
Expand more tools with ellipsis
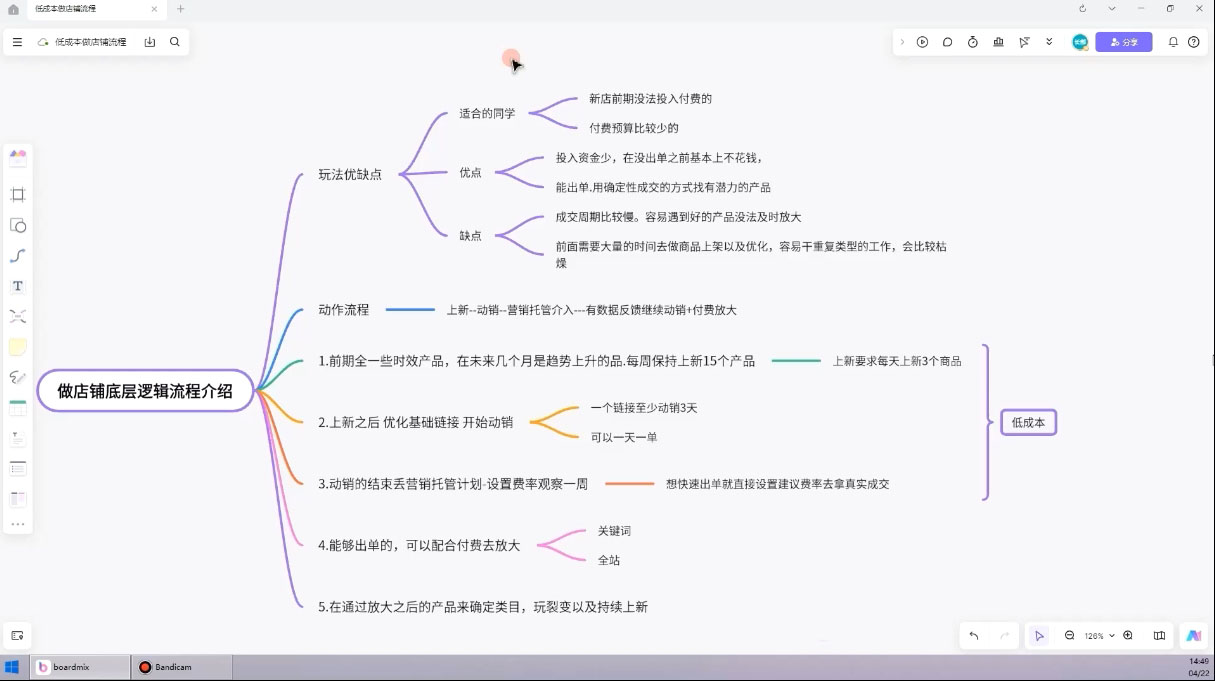[x=18, y=523]
